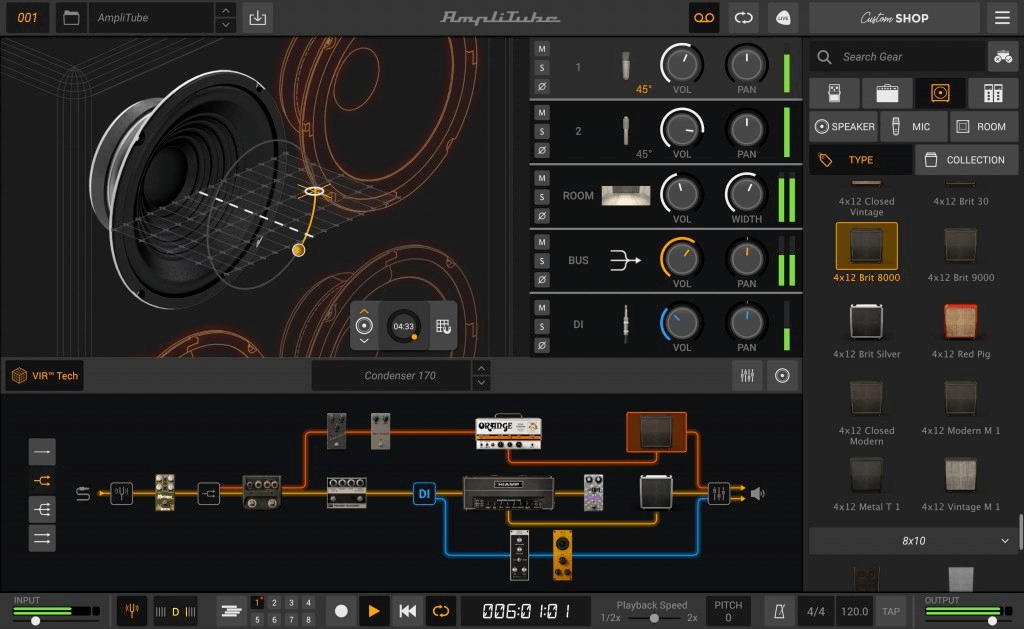Open the looper recorder in the top bar

[x=703, y=18]
